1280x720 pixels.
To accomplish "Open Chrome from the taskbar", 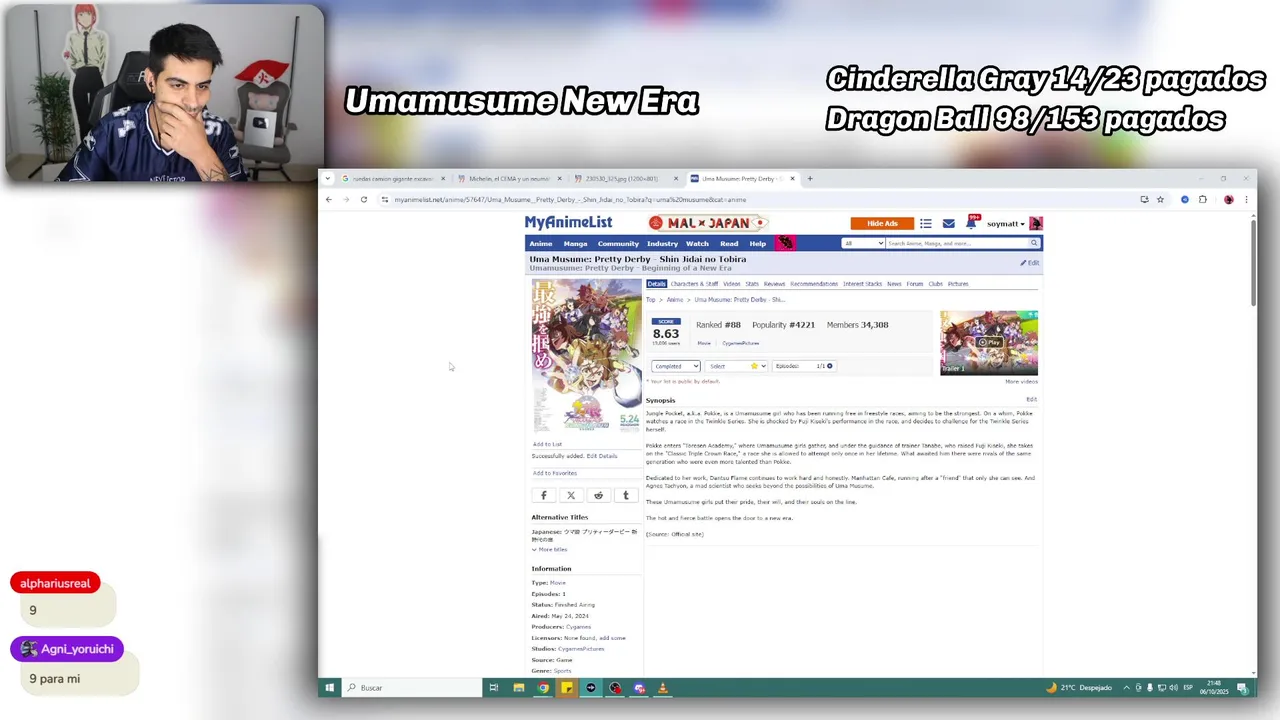I will (x=543, y=688).
